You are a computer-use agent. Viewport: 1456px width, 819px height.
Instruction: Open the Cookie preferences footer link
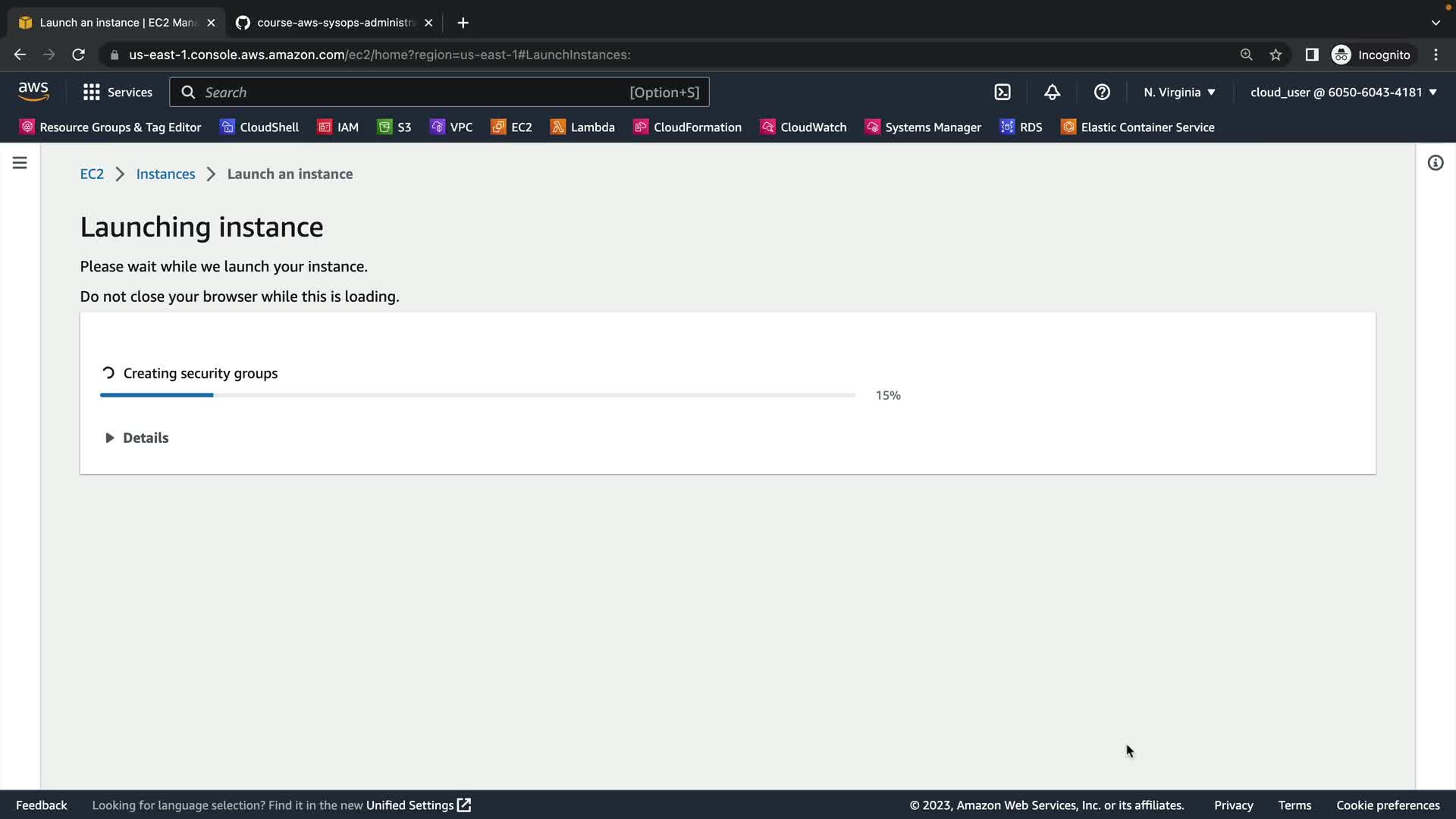(x=1387, y=805)
